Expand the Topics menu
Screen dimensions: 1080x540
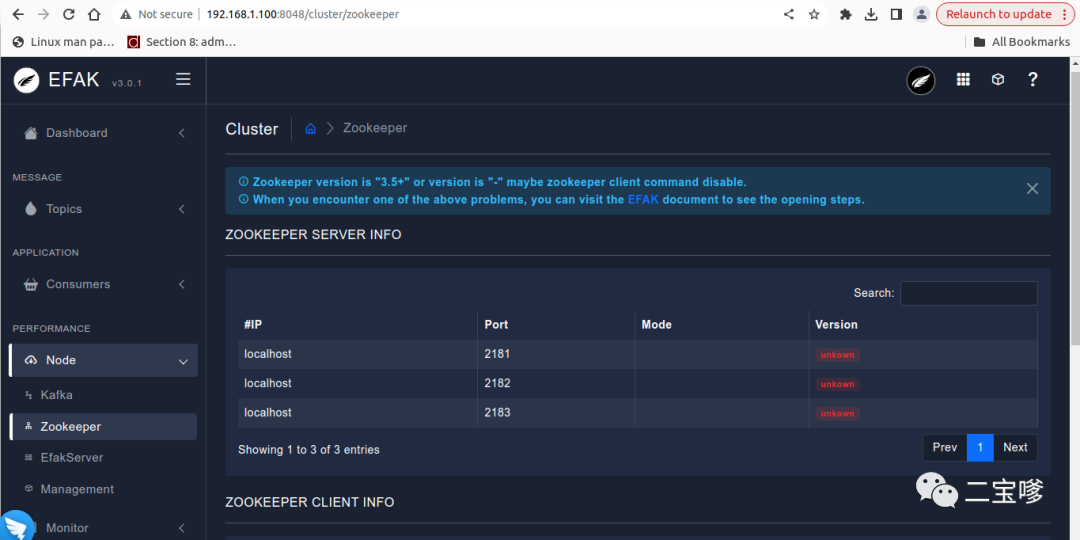pyautogui.click(x=103, y=209)
